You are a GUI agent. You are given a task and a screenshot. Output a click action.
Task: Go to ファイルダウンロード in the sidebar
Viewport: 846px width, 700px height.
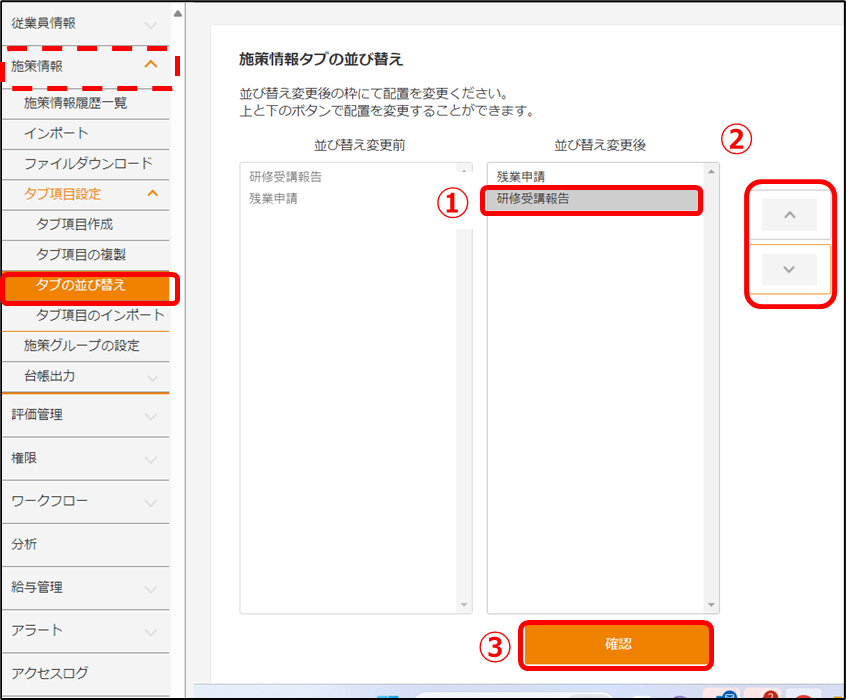tap(89, 163)
